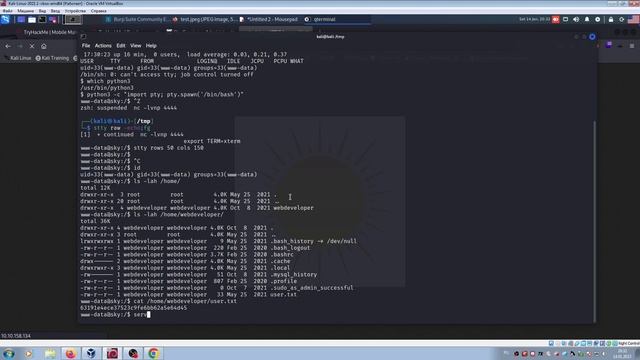Click the red screen recorder tray icon
This screenshot has height=360, width=640.
click(556, 19)
